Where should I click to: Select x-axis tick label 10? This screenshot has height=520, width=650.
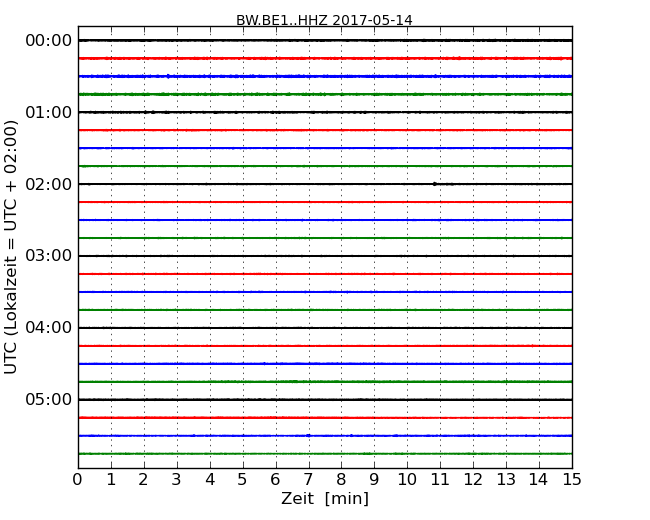pos(407,480)
